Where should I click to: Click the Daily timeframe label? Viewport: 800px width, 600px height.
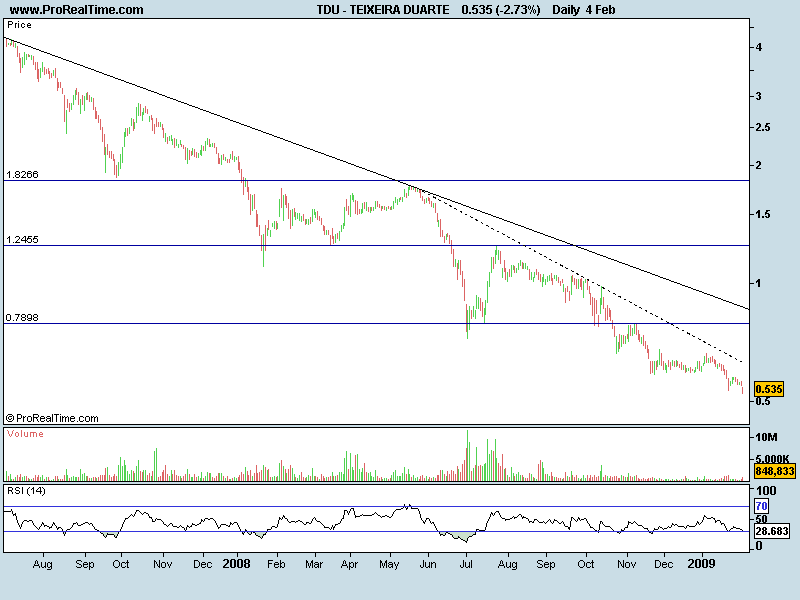coord(566,10)
